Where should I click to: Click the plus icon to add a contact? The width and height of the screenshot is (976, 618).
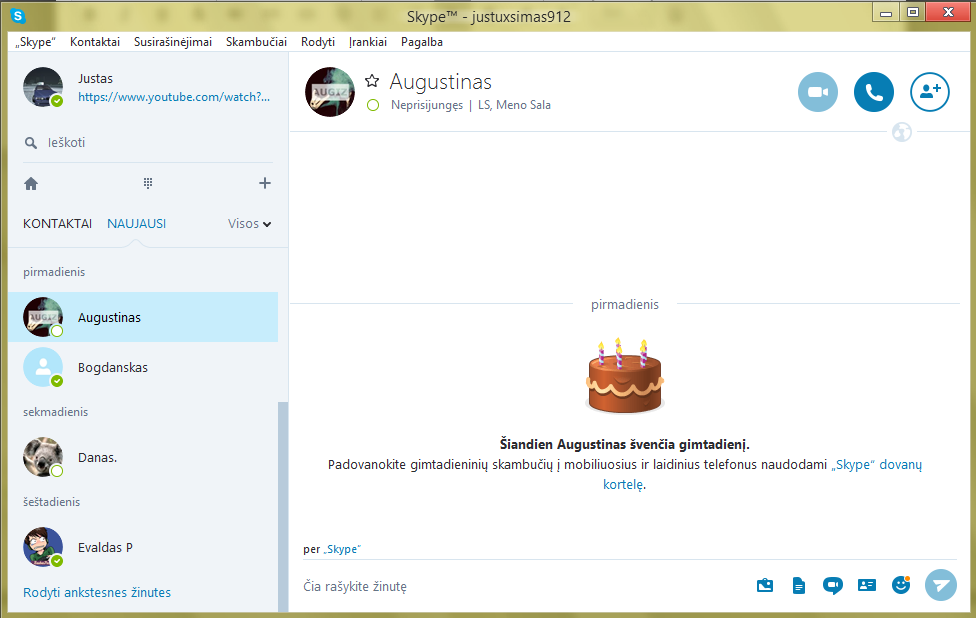click(265, 183)
